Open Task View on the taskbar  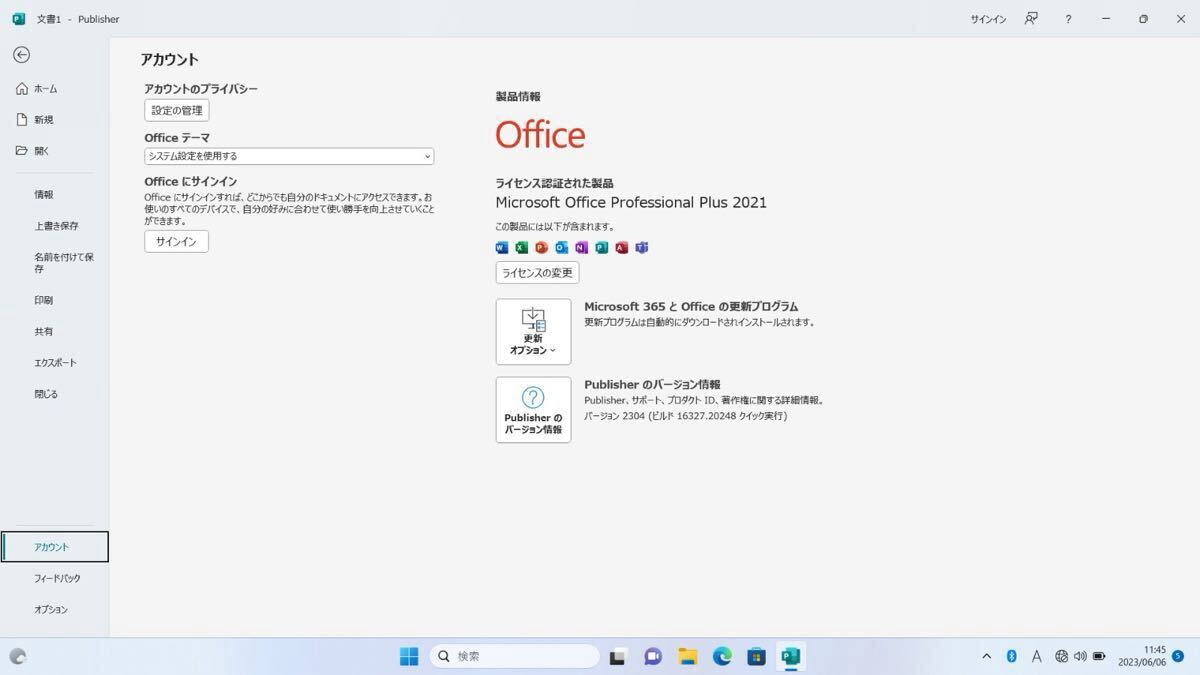click(618, 657)
